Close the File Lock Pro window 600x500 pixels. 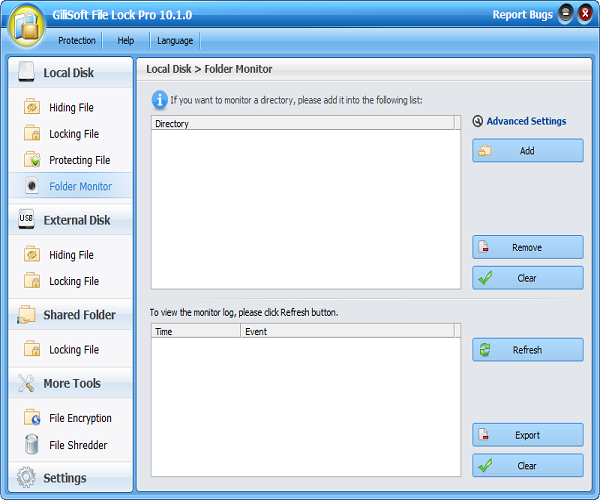tap(585, 14)
